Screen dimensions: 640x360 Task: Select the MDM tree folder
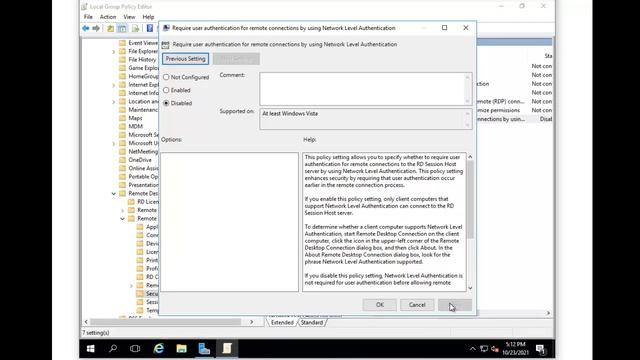[x=136, y=127]
